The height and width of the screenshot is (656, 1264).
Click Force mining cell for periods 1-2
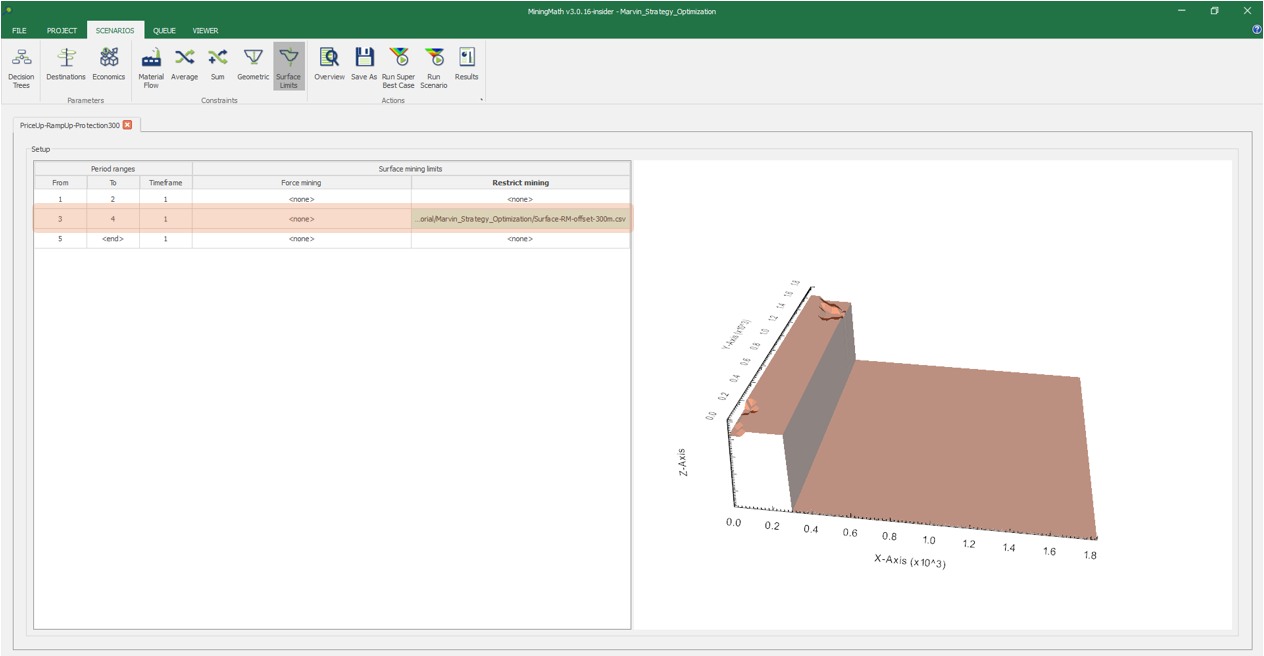pyautogui.click(x=301, y=199)
